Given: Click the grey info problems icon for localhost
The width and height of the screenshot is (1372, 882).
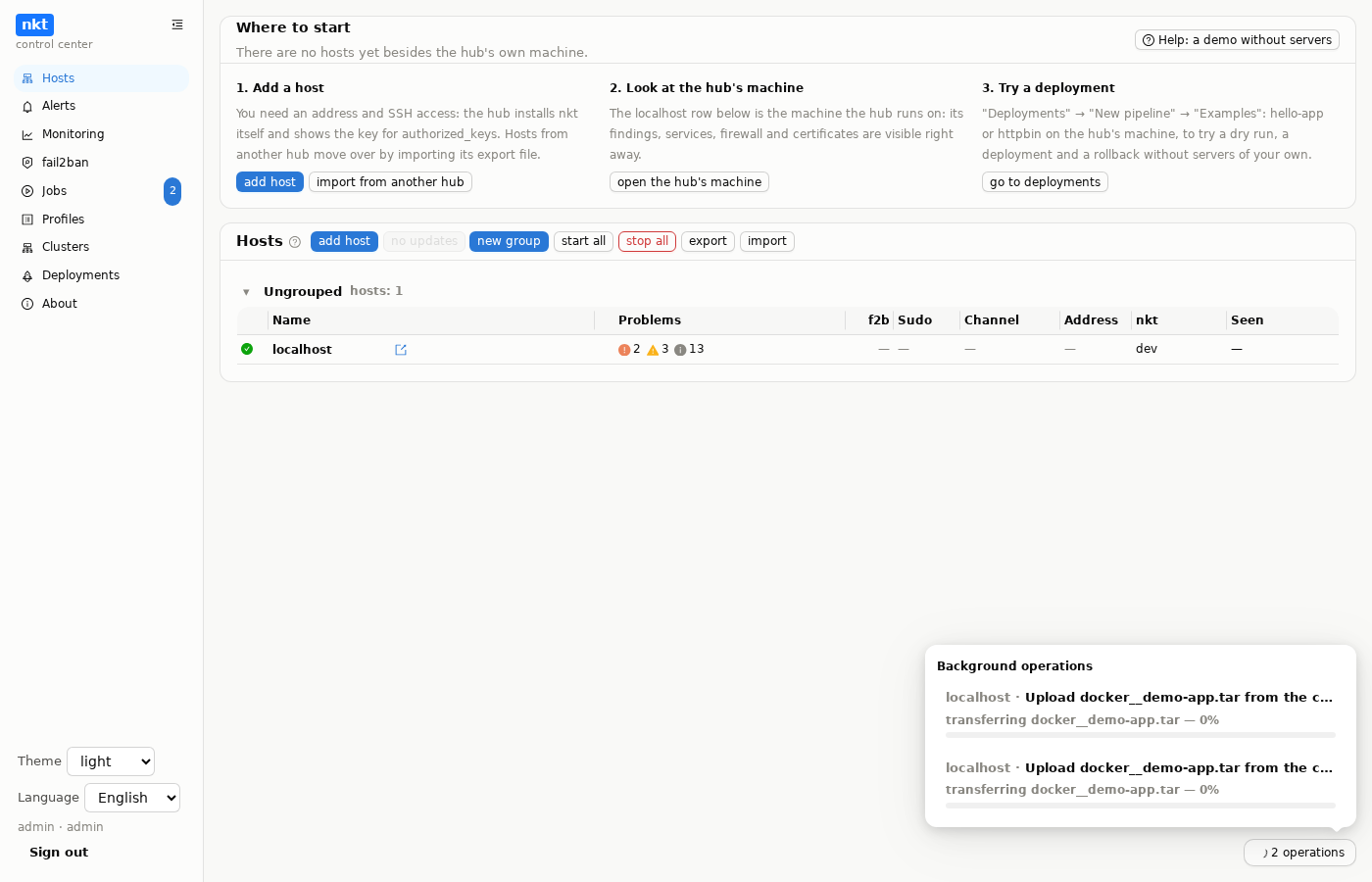Looking at the screenshot, I should tap(680, 350).
